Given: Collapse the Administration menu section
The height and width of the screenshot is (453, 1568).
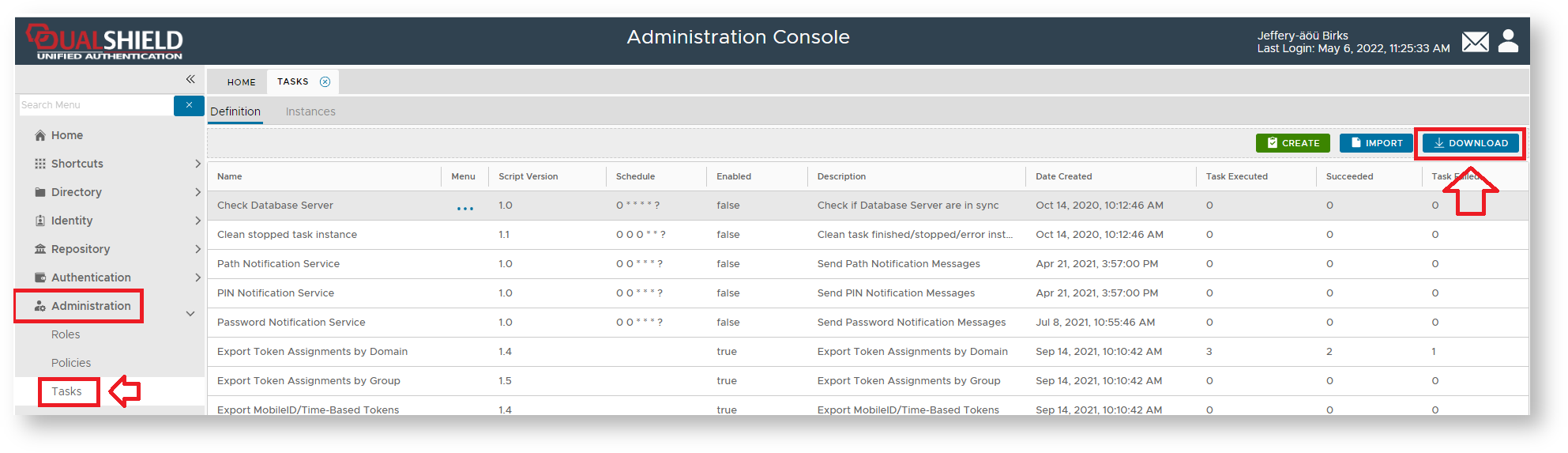Looking at the screenshot, I should tap(190, 314).
